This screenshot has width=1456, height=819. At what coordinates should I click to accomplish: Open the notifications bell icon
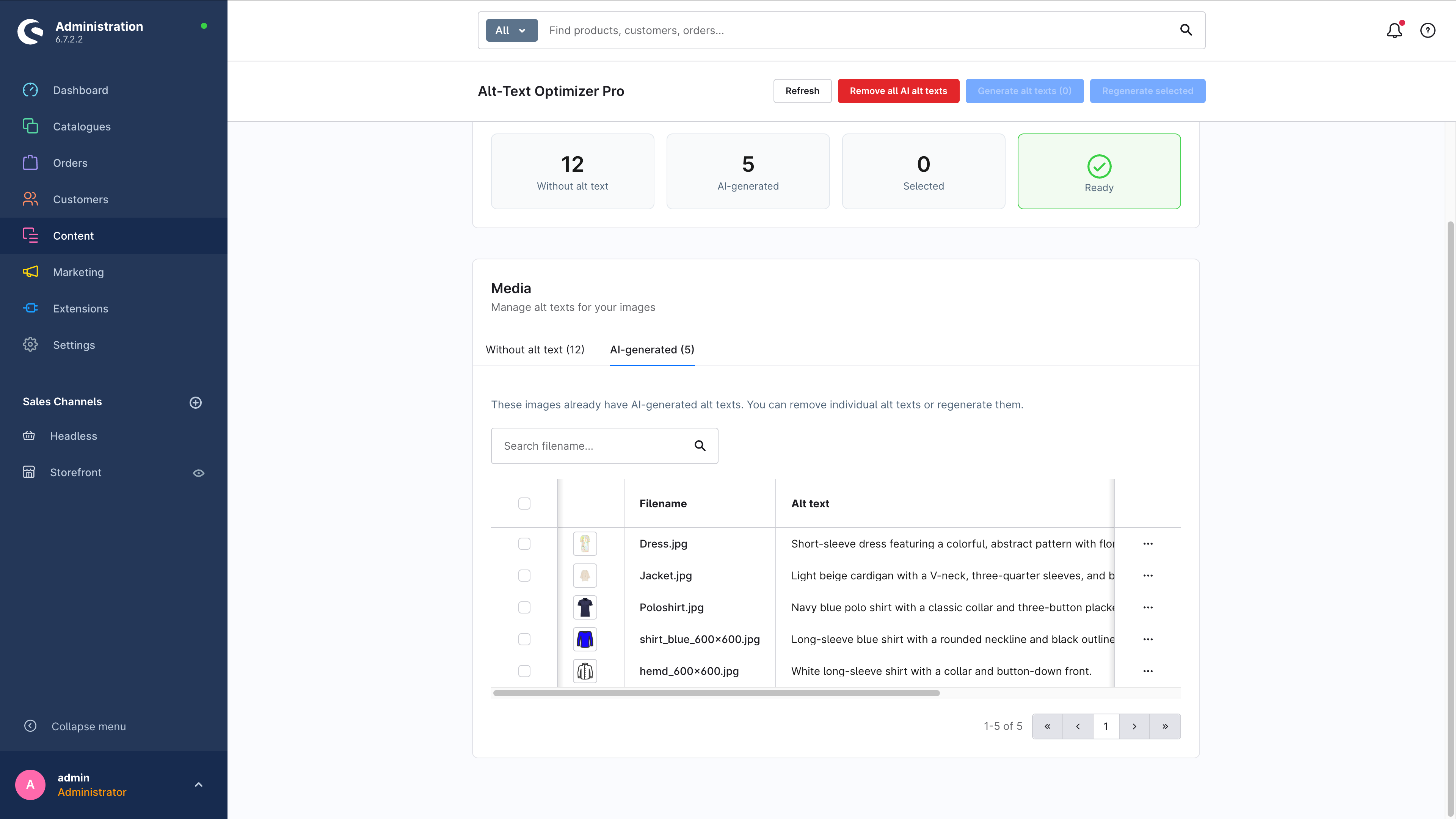pyautogui.click(x=1394, y=30)
